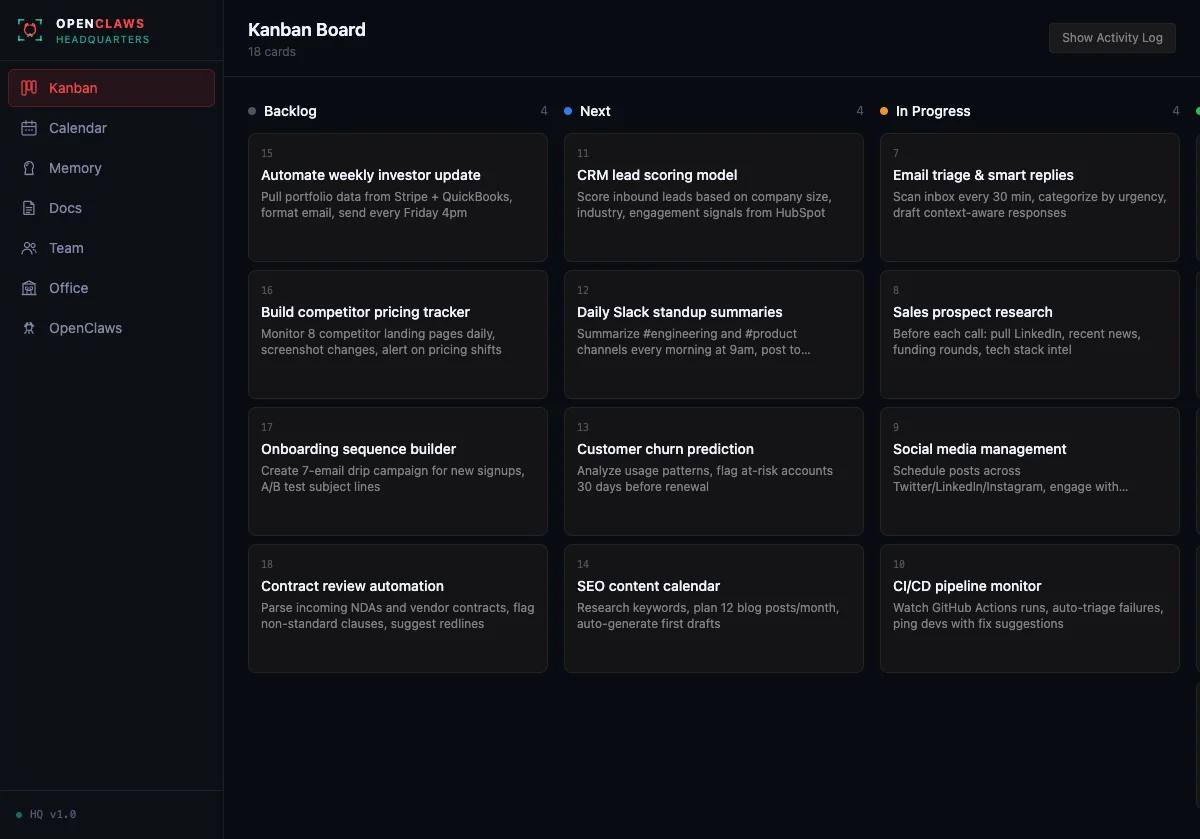
Task: Click the orange In Progress status dot
Action: [884, 111]
